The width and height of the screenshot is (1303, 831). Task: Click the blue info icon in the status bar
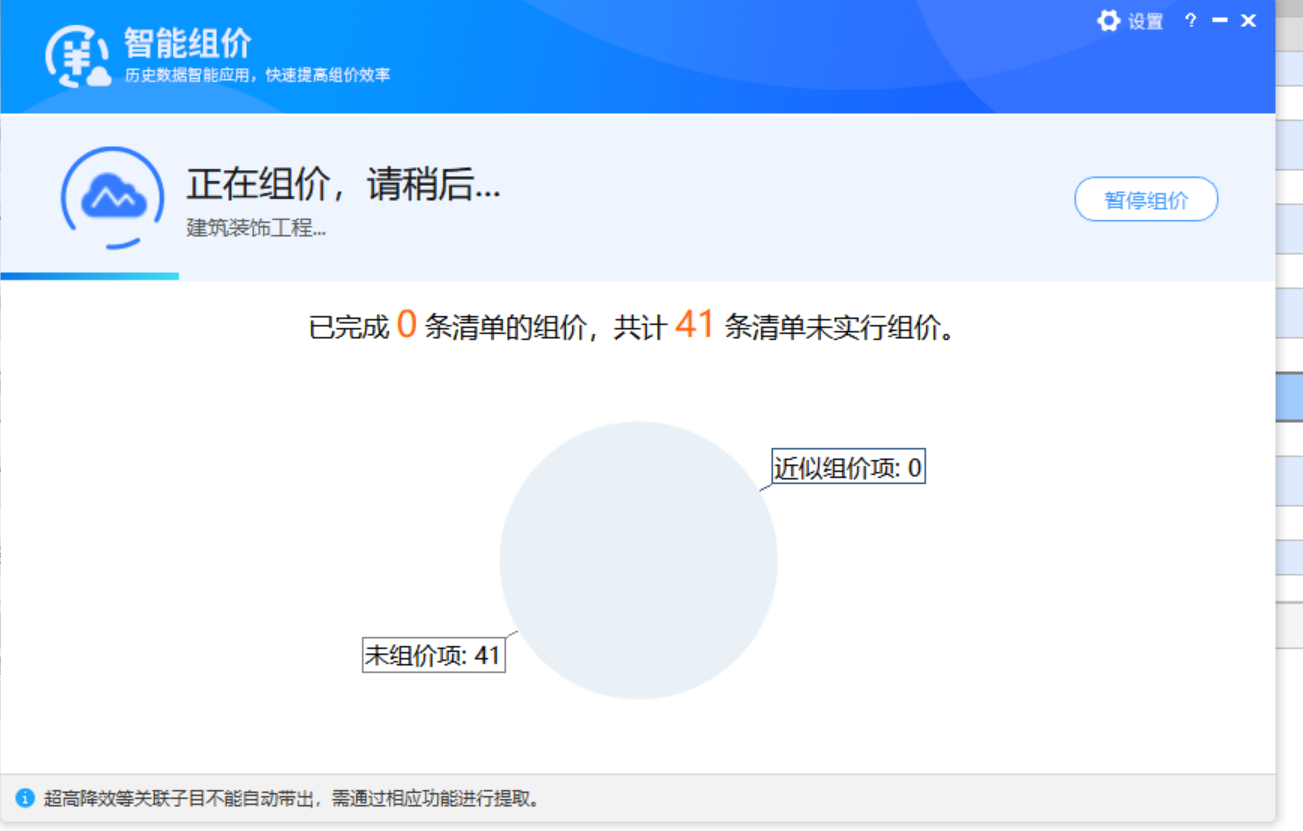[x=25, y=798]
